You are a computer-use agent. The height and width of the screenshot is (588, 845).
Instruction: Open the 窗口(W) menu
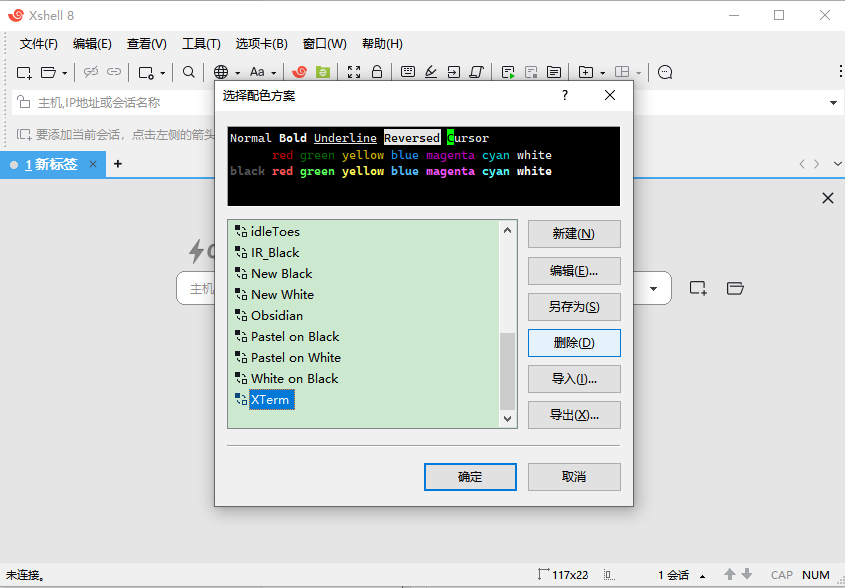click(325, 44)
